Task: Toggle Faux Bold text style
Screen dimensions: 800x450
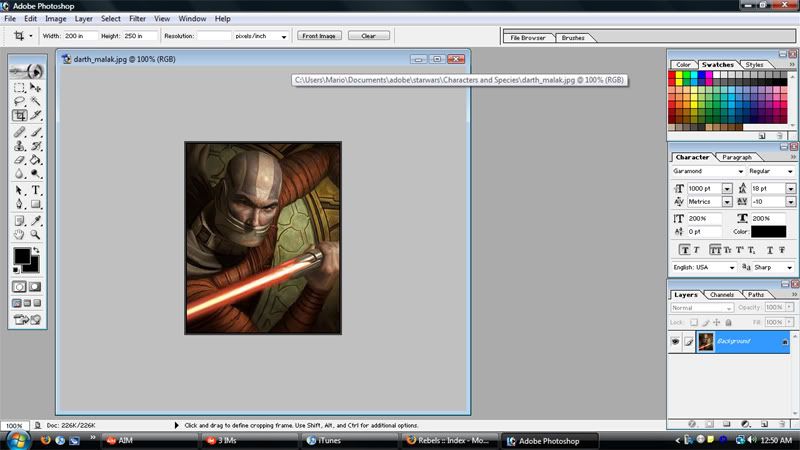Action: (x=685, y=250)
